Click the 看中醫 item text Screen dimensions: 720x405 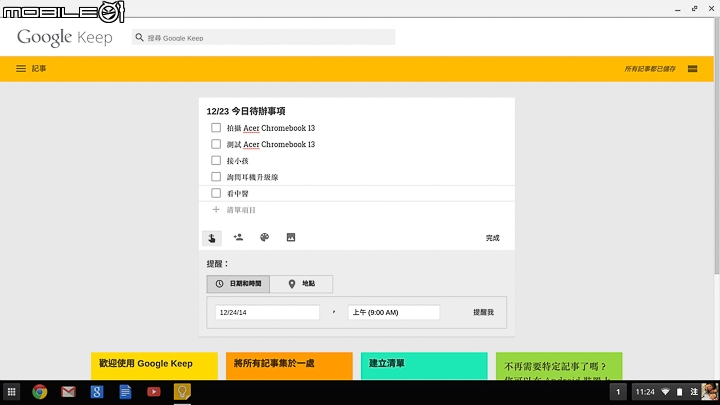coord(237,194)
